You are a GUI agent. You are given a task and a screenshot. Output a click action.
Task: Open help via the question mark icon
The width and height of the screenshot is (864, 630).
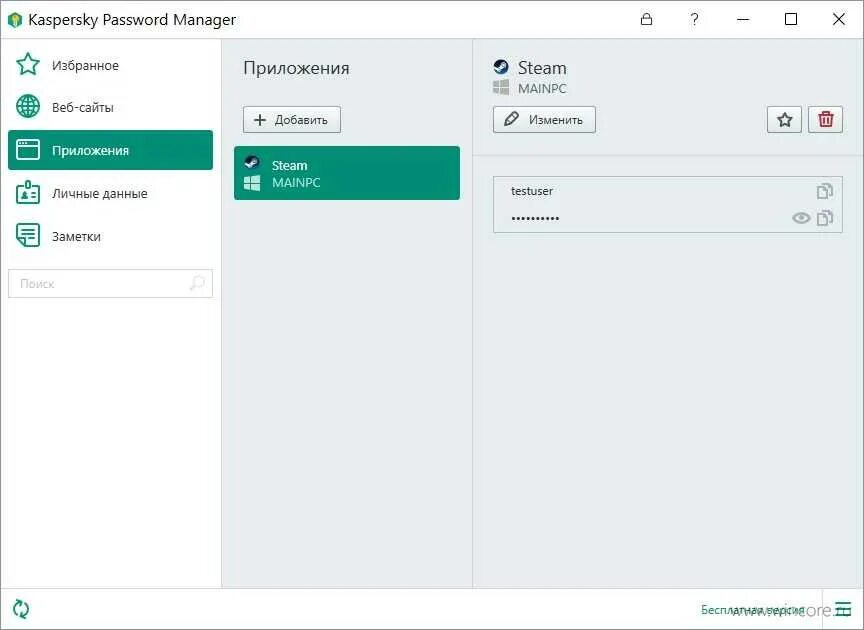tap(694, 19)
